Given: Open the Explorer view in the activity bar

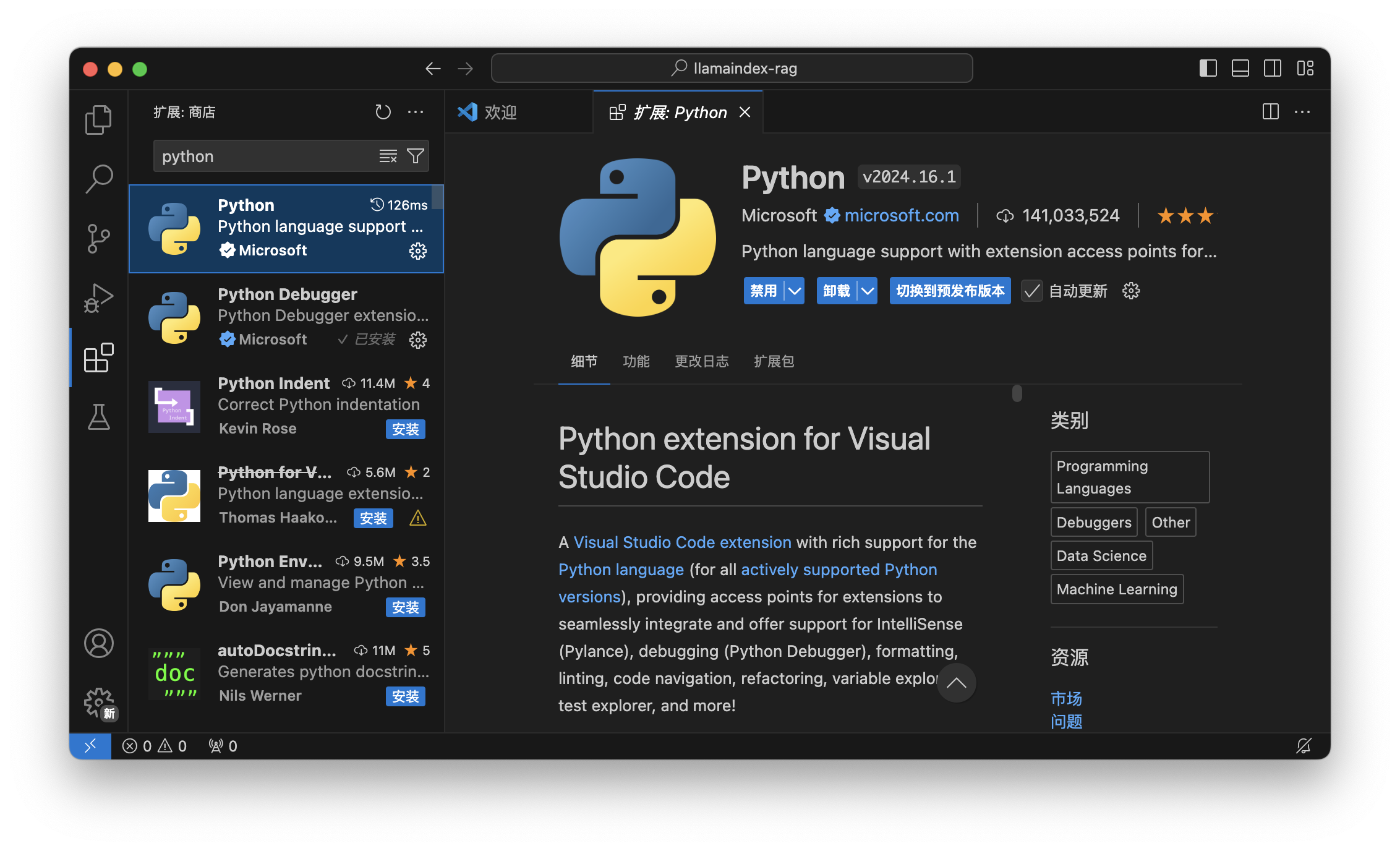Looking at the screenshot, I should tap(98, 119).
